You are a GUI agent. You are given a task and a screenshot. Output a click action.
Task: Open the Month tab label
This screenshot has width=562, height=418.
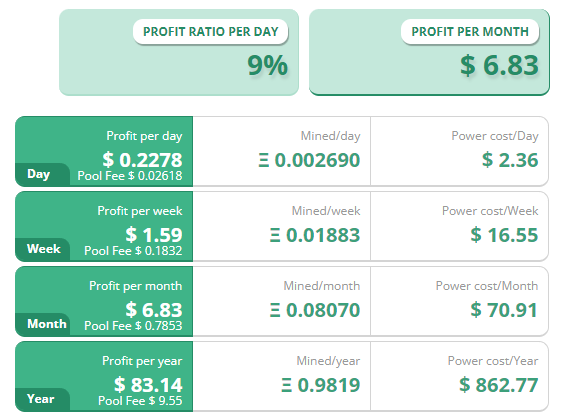point(47,324)
